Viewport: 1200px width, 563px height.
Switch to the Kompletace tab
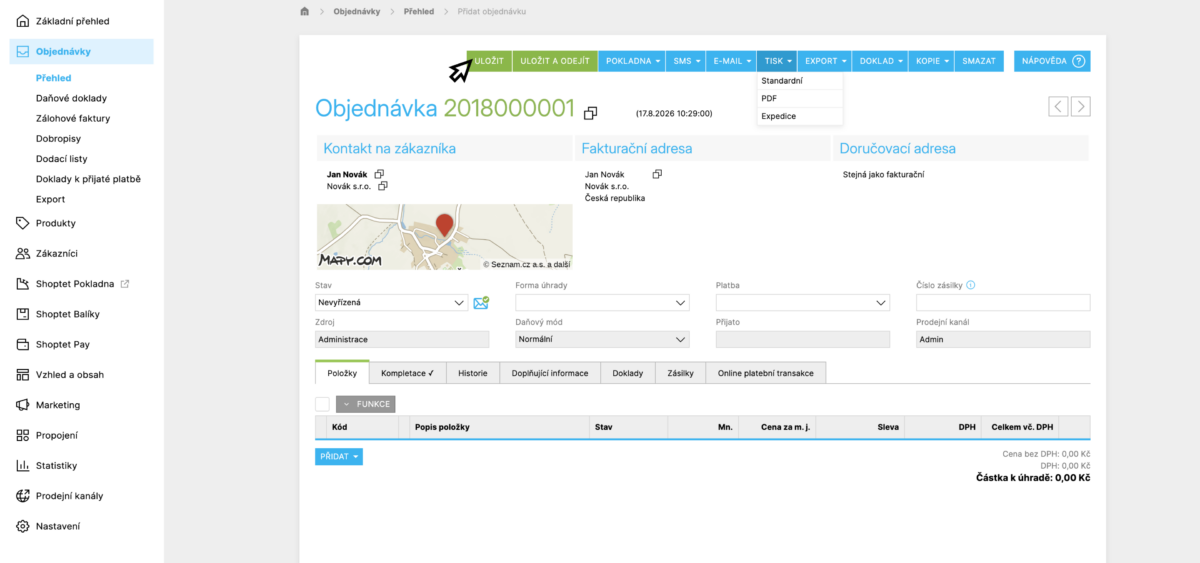pos(408,373)
